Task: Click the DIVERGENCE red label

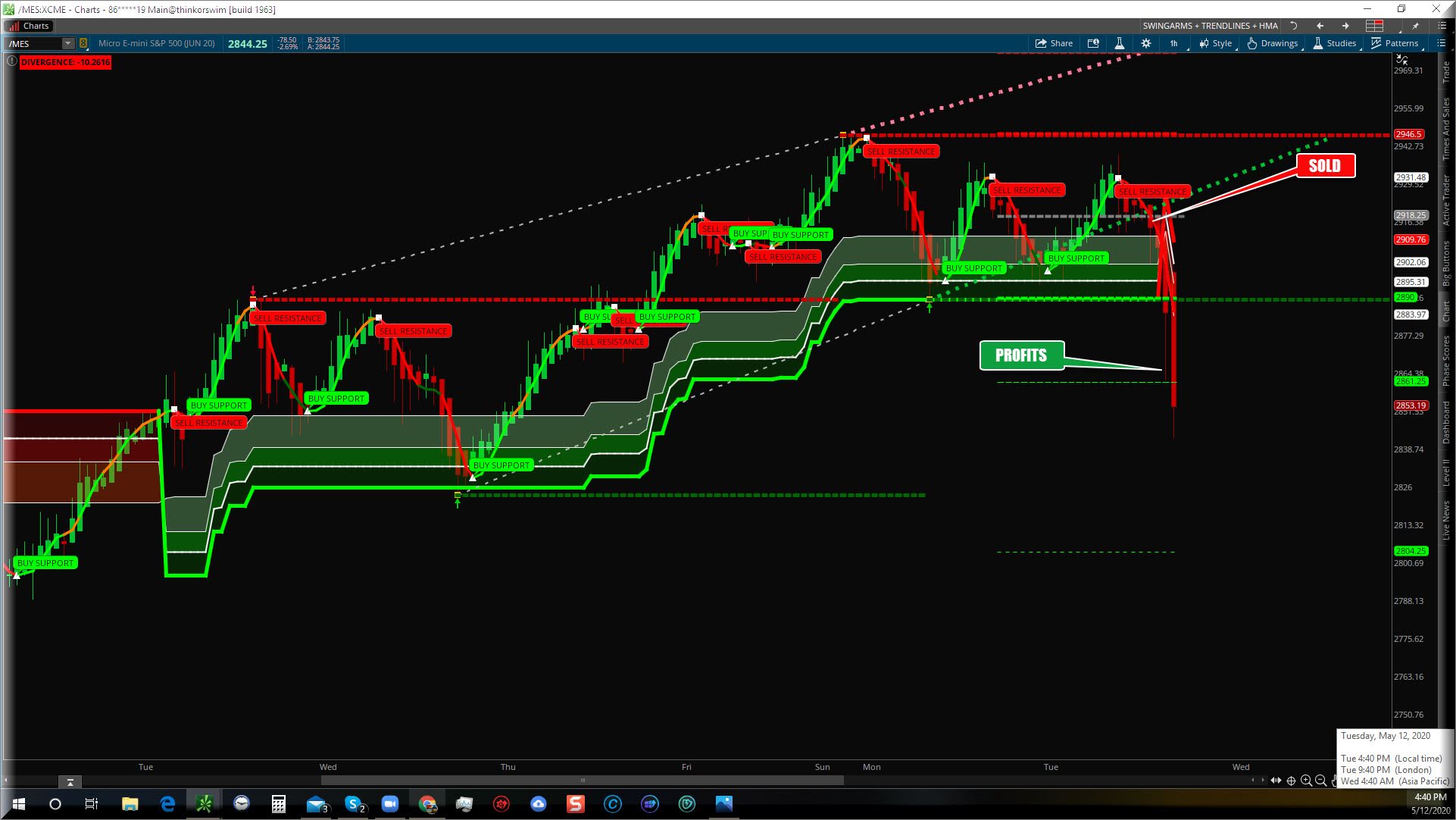Action: click(x=65, y=62)
